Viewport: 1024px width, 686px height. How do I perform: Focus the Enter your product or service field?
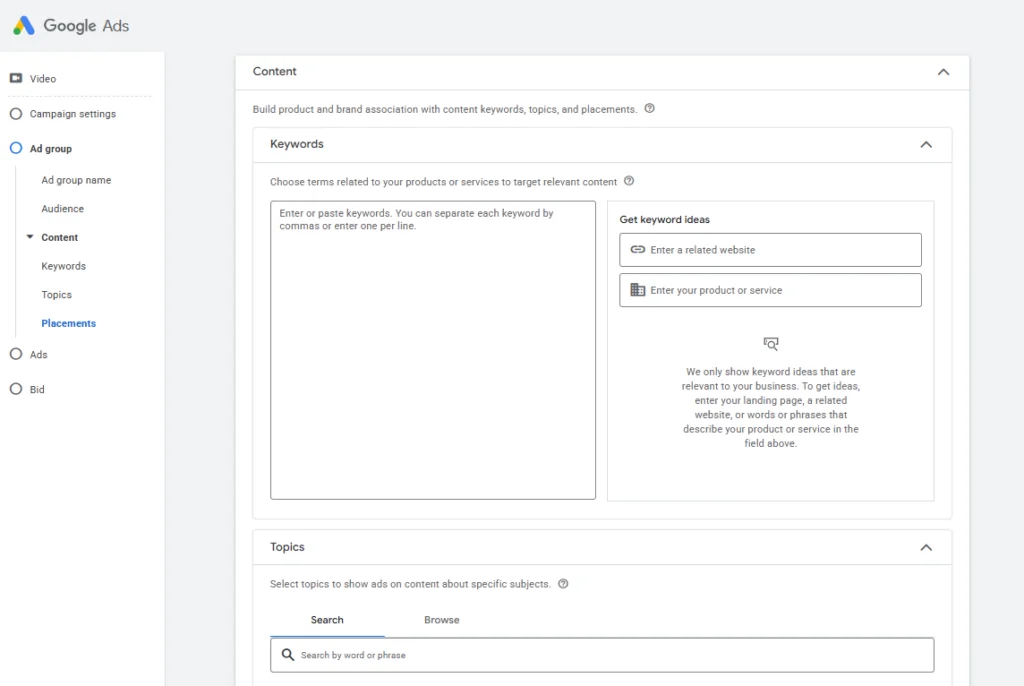tap(771, 290)
